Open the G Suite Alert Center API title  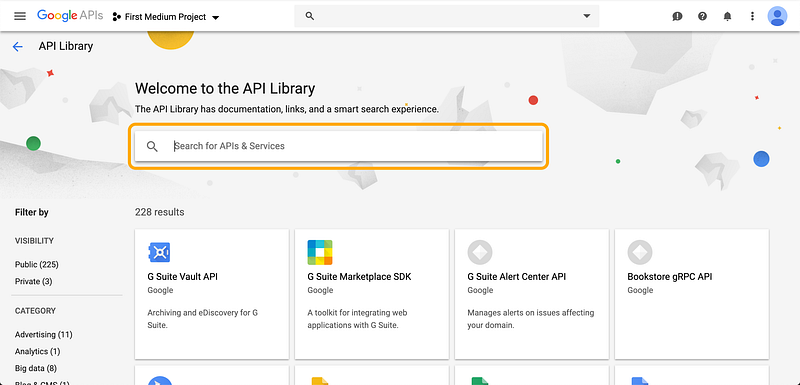[x=517, y=277]
